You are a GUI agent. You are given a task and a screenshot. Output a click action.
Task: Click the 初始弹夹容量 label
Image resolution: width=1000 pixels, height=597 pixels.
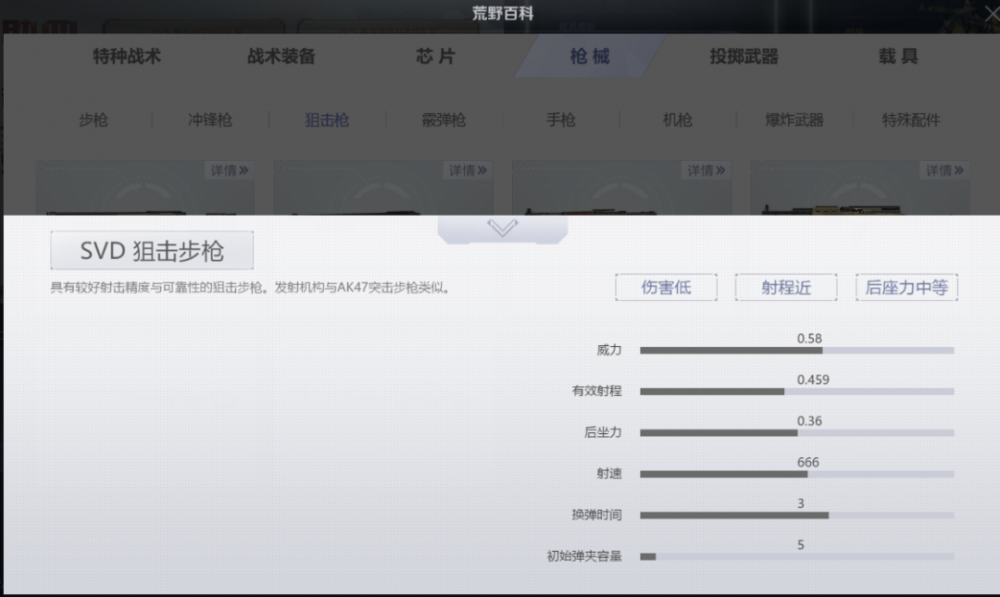click(x=584, y=556)
